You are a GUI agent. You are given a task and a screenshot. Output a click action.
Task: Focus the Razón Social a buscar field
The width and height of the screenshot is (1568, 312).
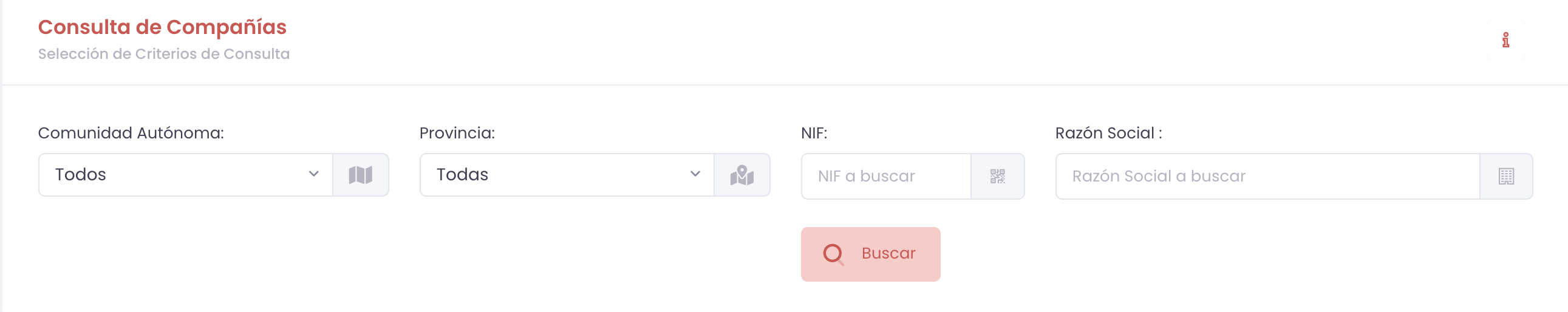click(x=1267, y=177)
